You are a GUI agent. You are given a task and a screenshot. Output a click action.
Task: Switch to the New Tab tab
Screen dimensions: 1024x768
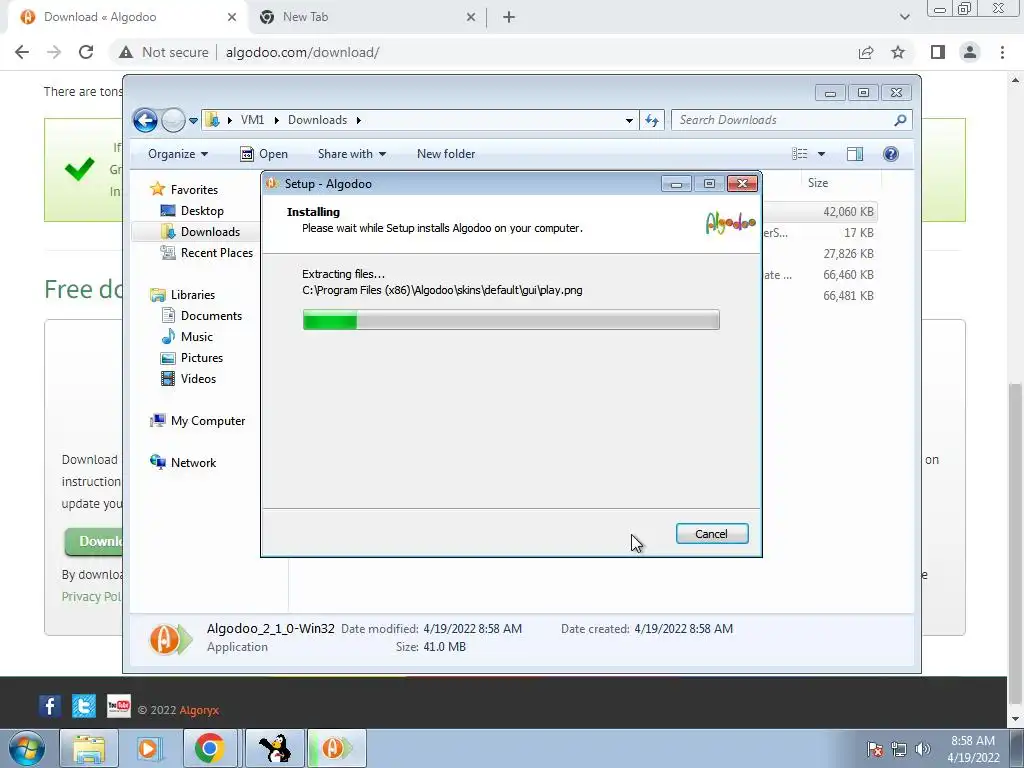tap(367, 17)
